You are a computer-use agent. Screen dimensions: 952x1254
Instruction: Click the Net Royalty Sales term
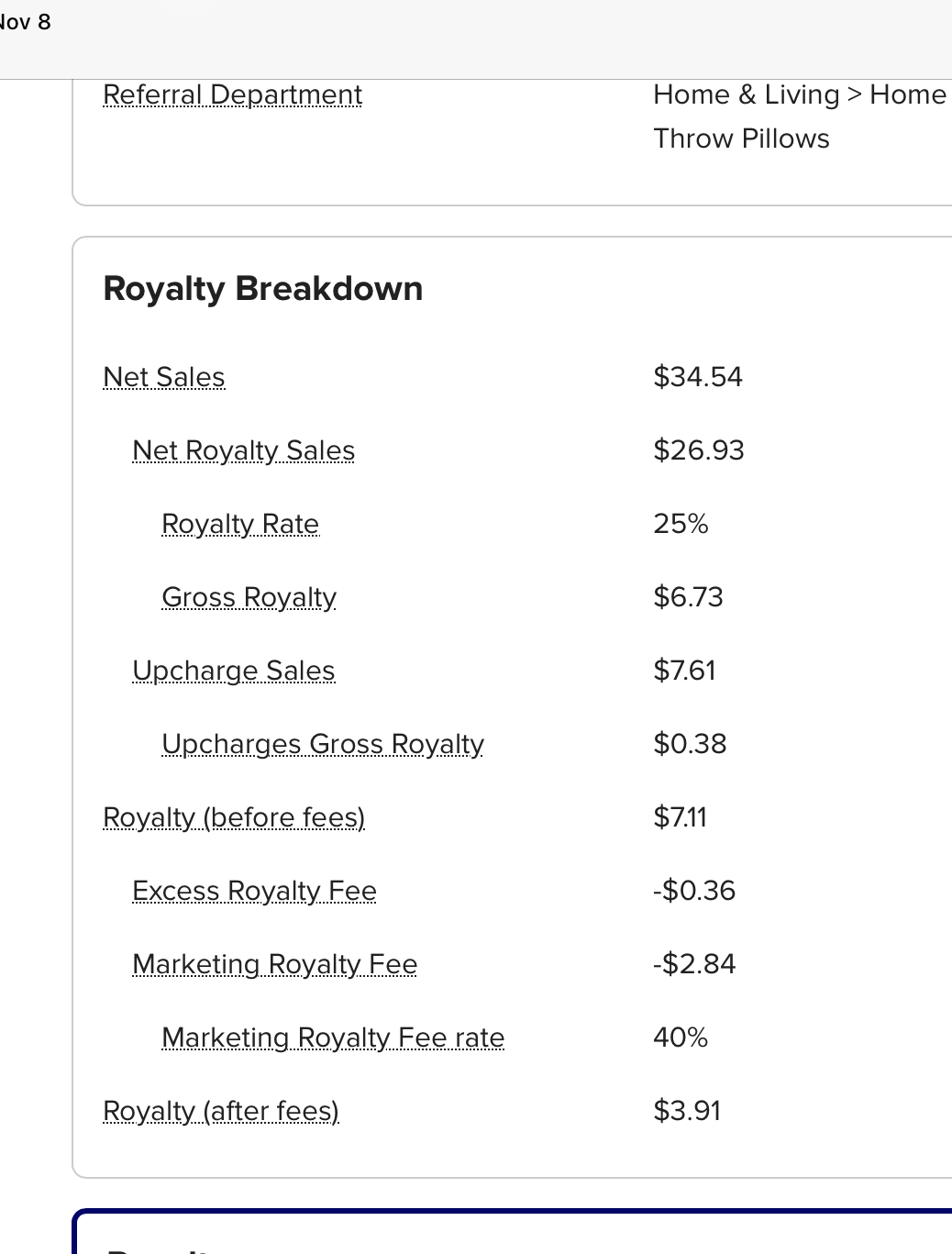point(243,450)
